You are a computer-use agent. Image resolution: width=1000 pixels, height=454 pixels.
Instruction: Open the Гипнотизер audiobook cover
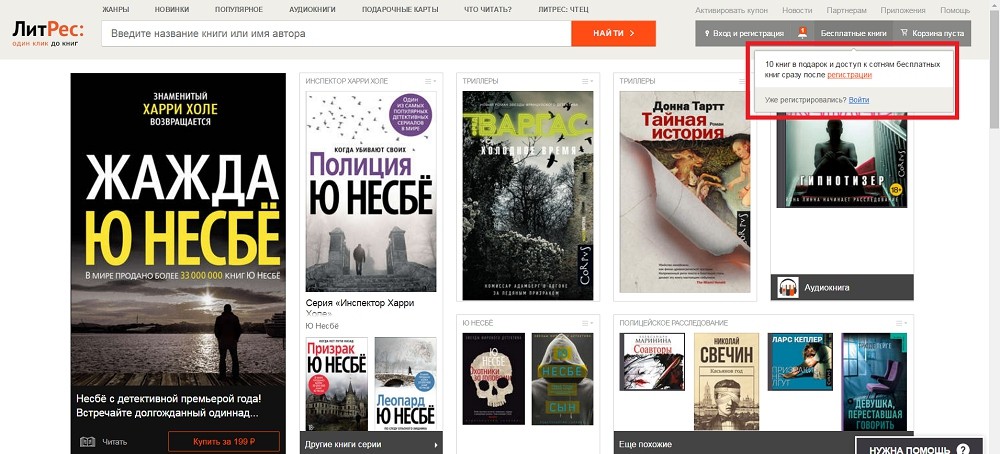click(x=842, y=163)
